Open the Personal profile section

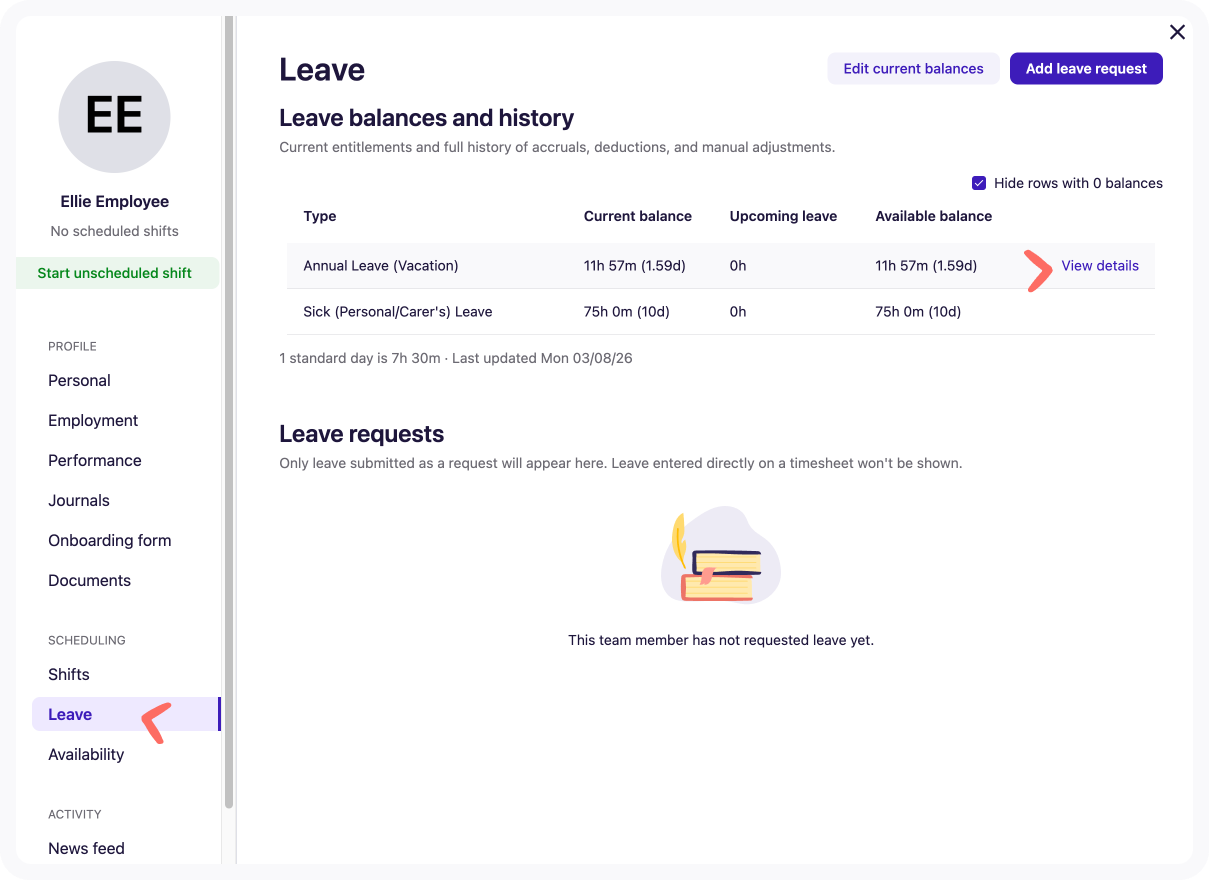click(79, 381)
